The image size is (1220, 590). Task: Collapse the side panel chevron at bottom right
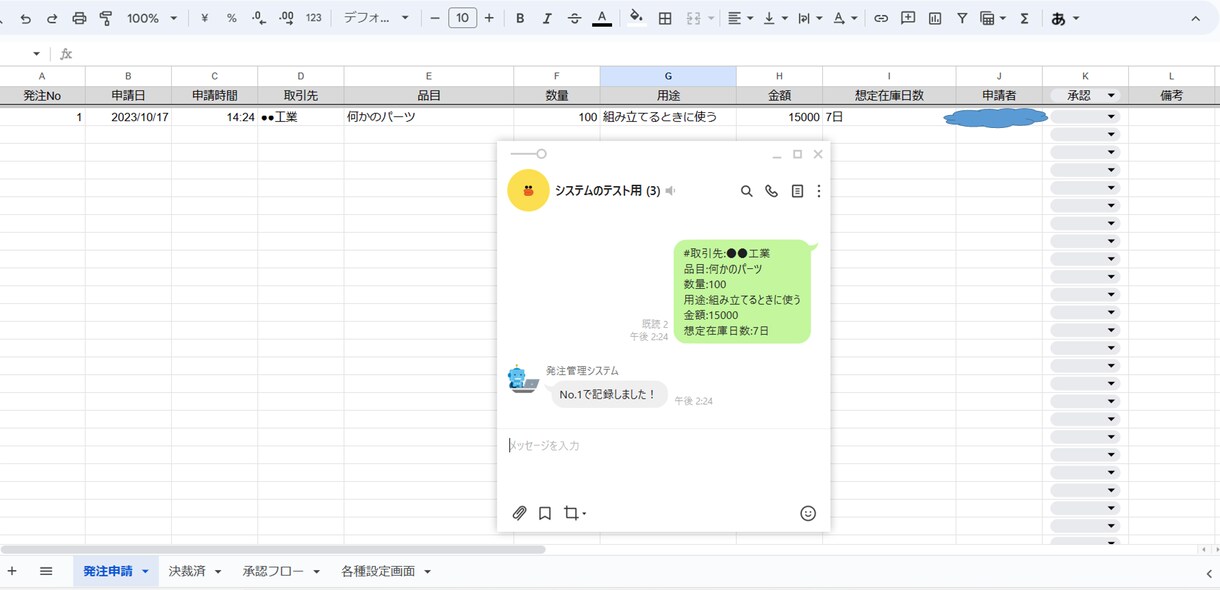click(1208, 572)
